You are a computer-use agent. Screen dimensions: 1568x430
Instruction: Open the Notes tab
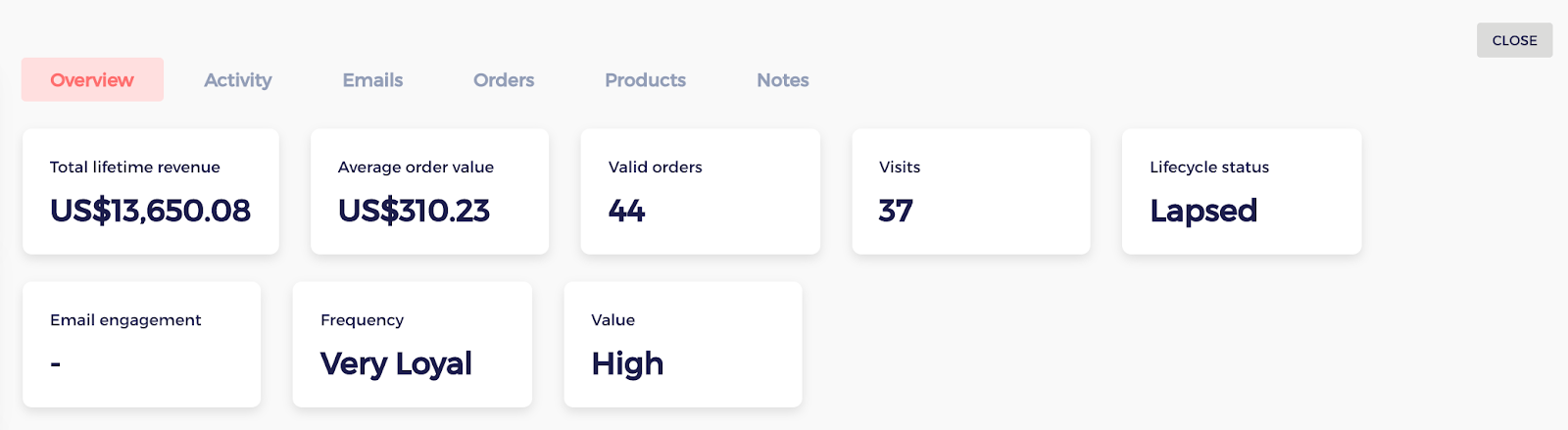[x=782, y=80]
